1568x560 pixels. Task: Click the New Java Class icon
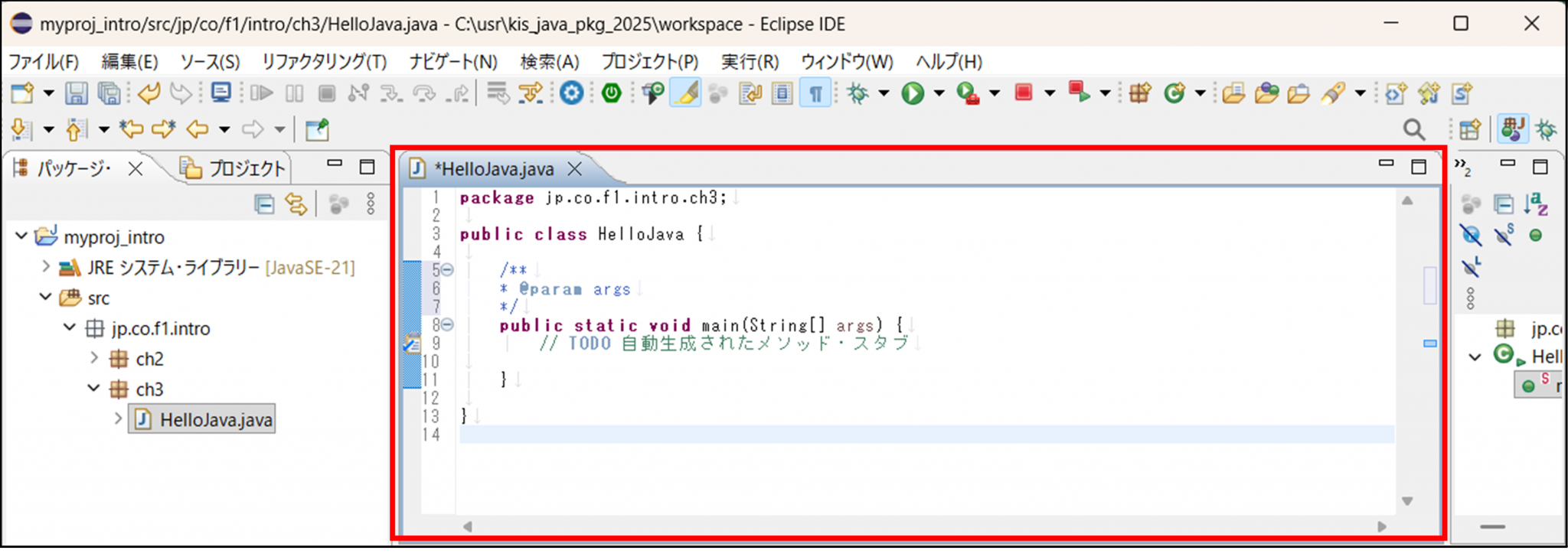pos(1174,93)
